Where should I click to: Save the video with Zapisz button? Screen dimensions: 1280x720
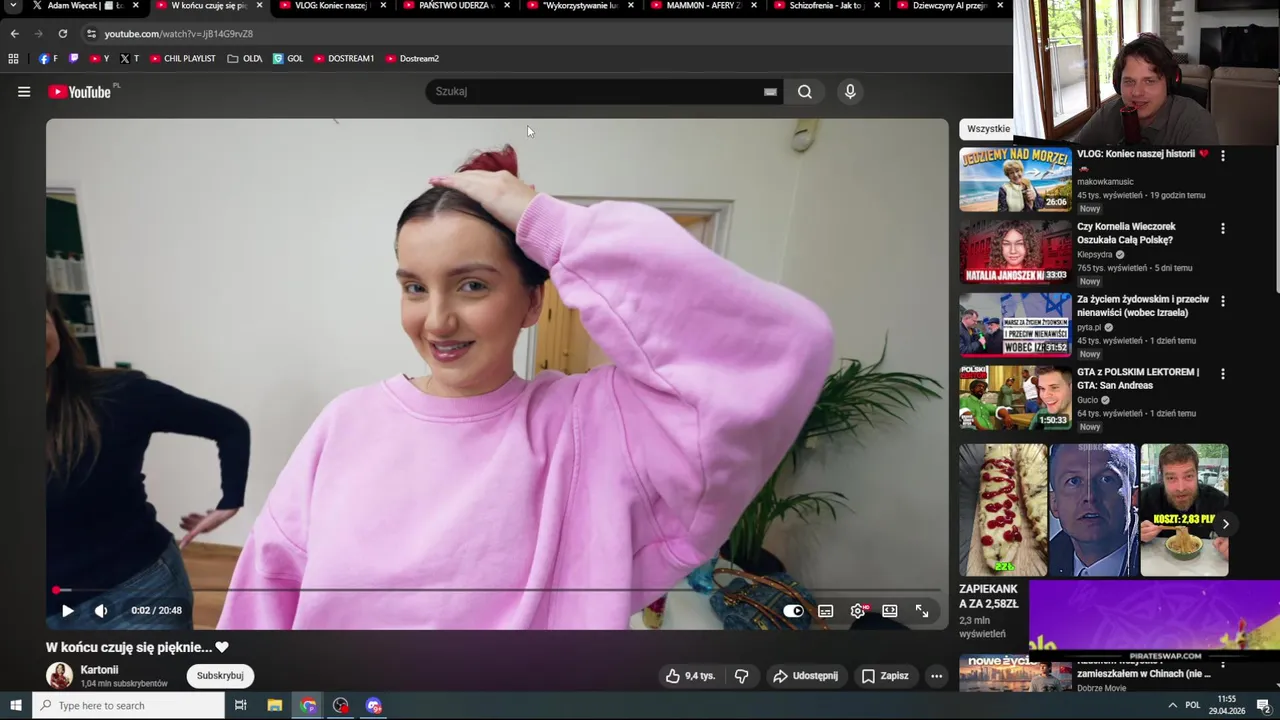click(x=885, y=676)
